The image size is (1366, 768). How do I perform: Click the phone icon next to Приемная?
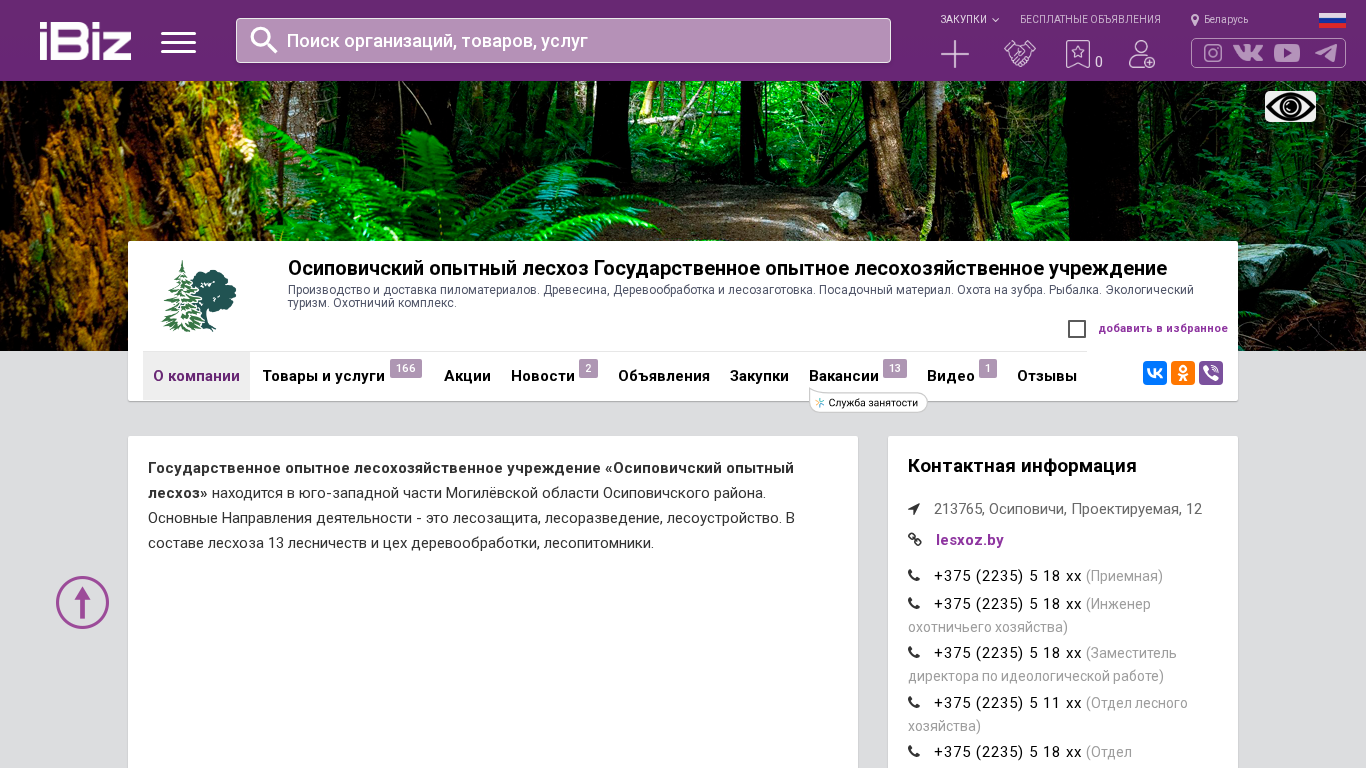pyautogui.click(x=914, y=576)
